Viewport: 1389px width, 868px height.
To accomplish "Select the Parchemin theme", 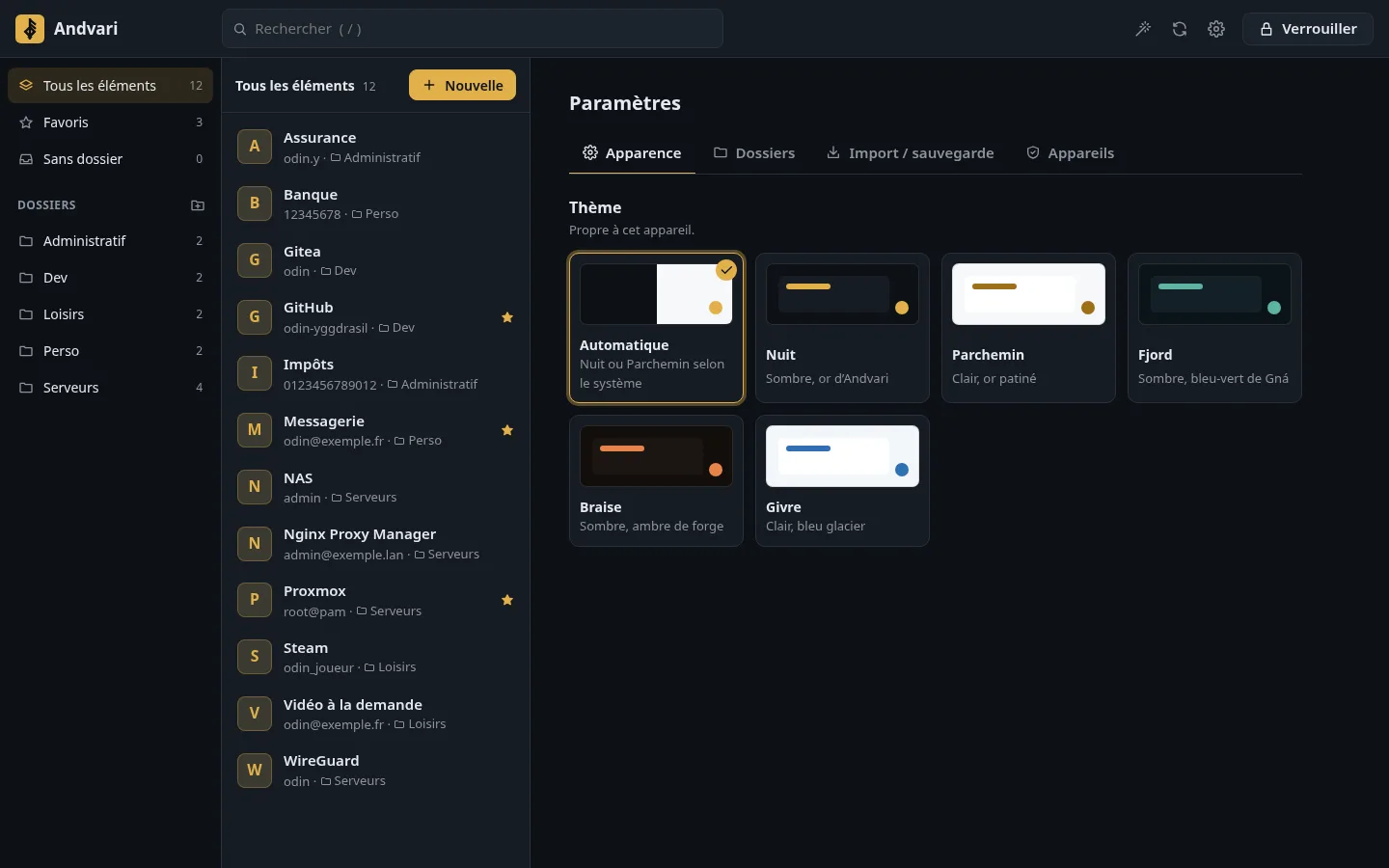I will tap(1028, 328).
